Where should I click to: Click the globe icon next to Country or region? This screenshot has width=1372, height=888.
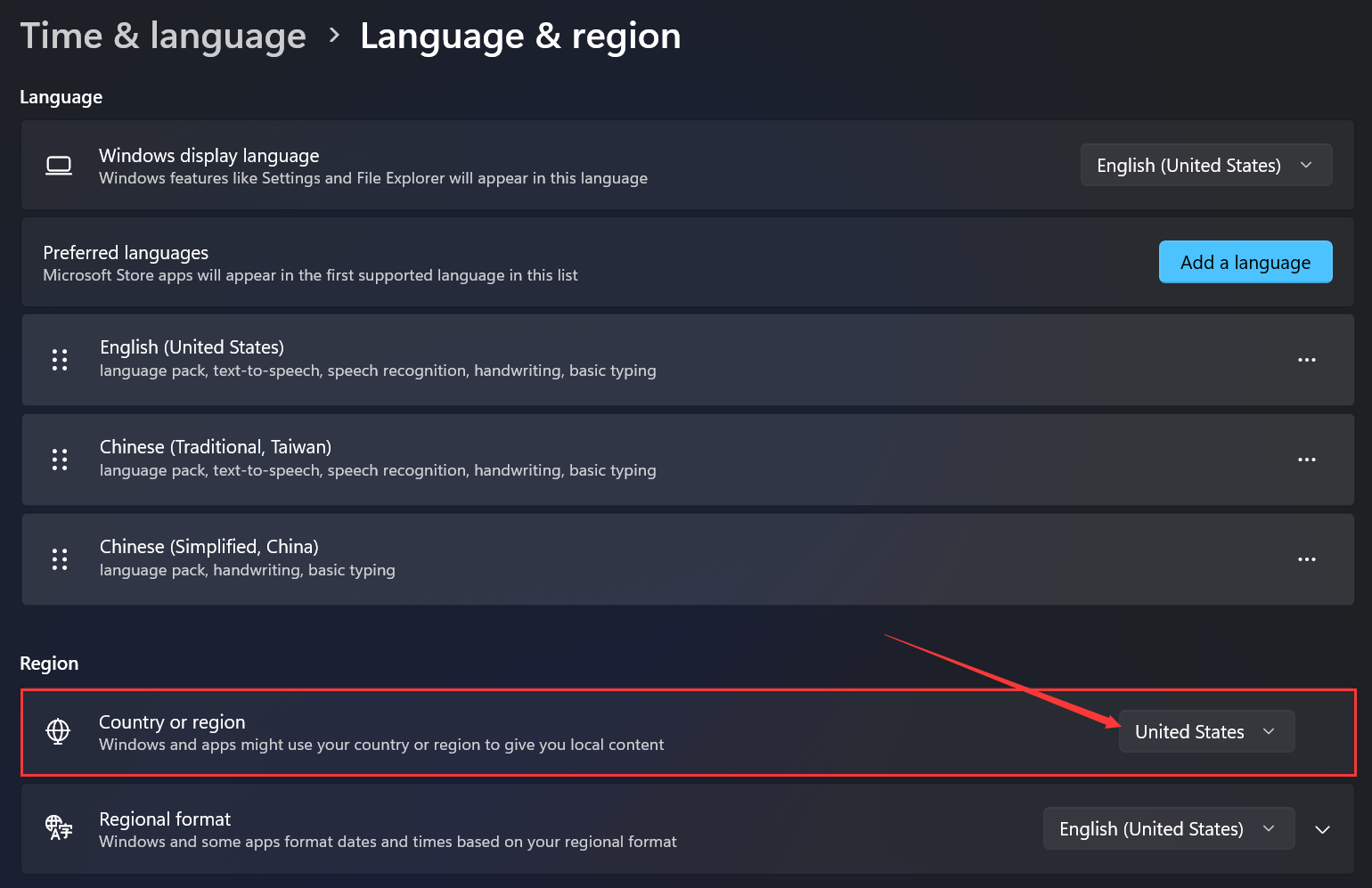58,731
